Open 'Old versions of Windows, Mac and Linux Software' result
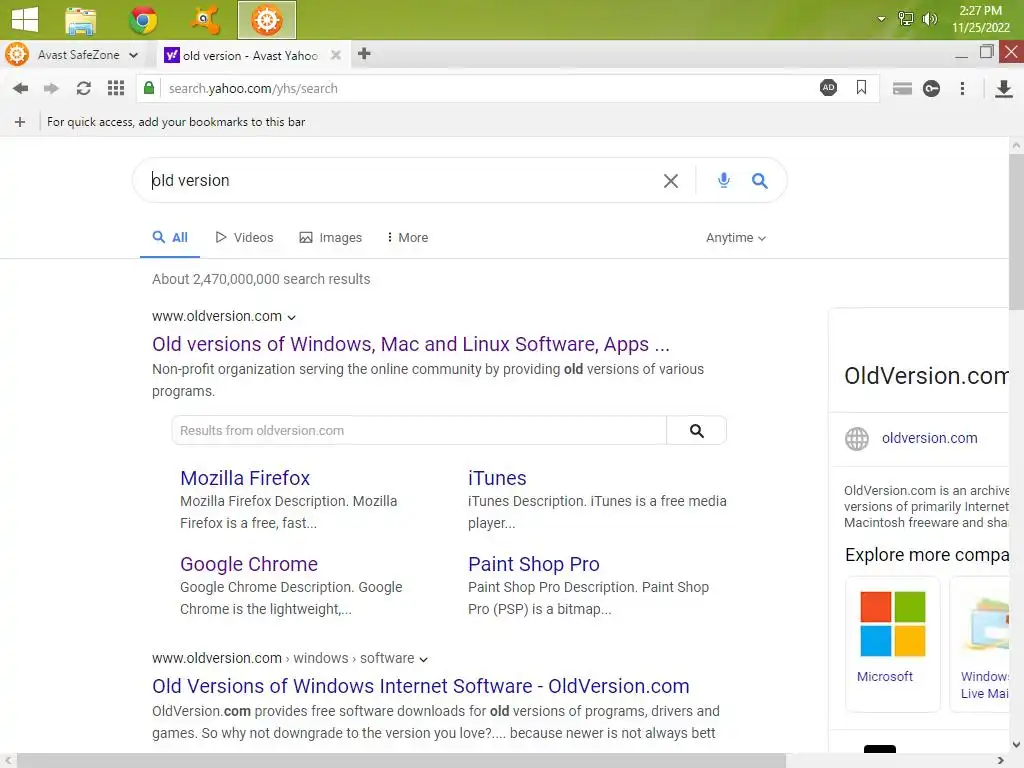This screenshot has width=1024, height=768. point(411,344)
